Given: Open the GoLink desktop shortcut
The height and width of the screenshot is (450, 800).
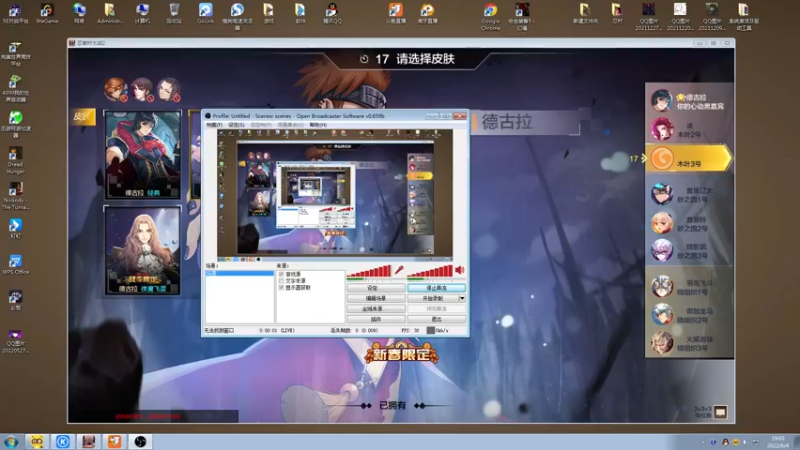Looking at the screenshot, I should [205, 13].
